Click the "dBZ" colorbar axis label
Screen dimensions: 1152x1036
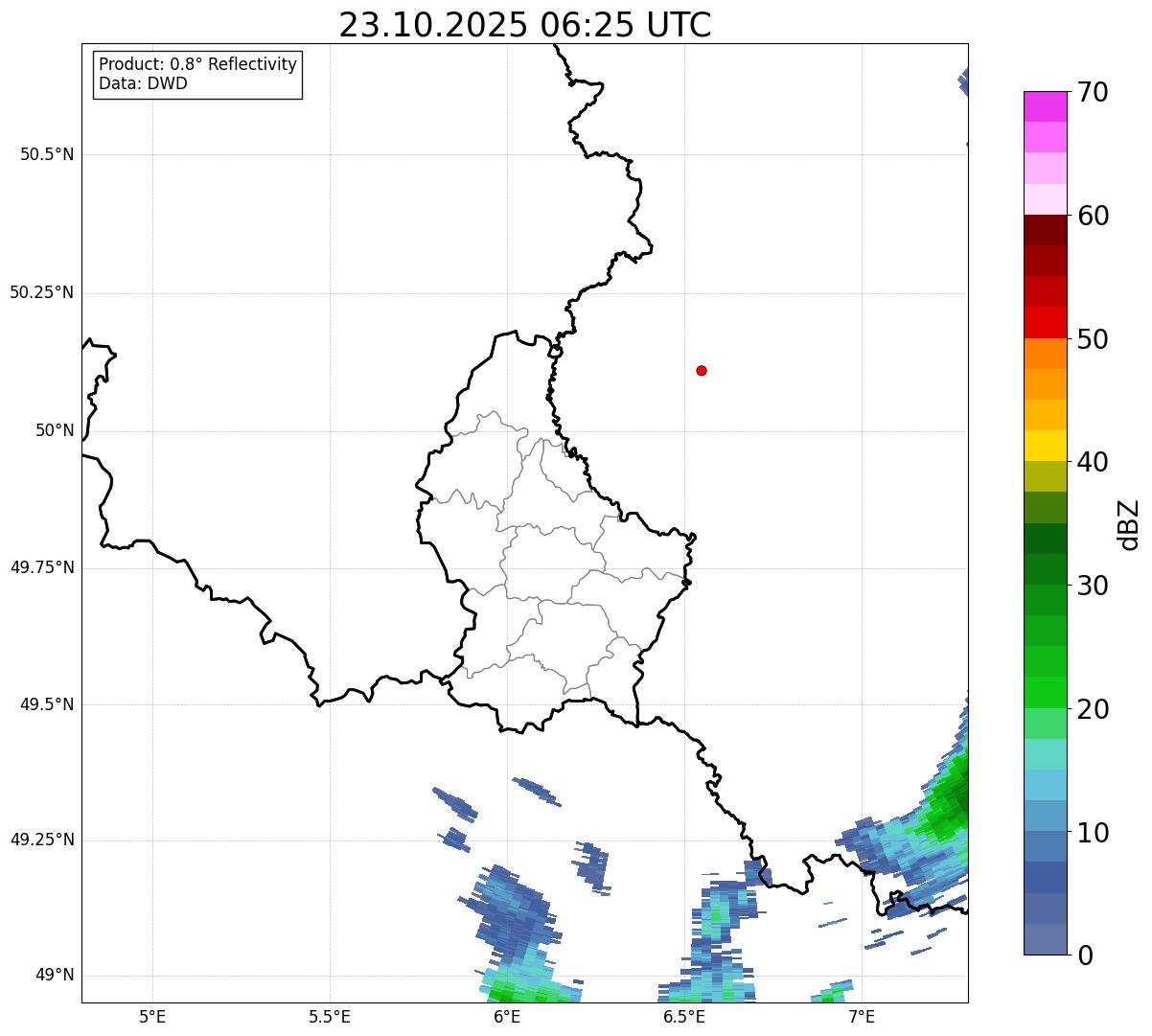tap(1129, 524)
